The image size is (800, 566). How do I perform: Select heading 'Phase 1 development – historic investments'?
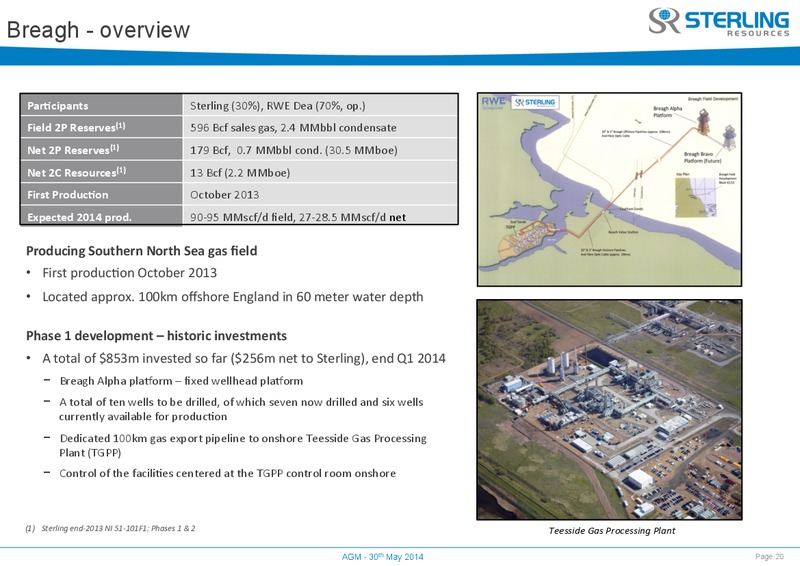point(156,335)
